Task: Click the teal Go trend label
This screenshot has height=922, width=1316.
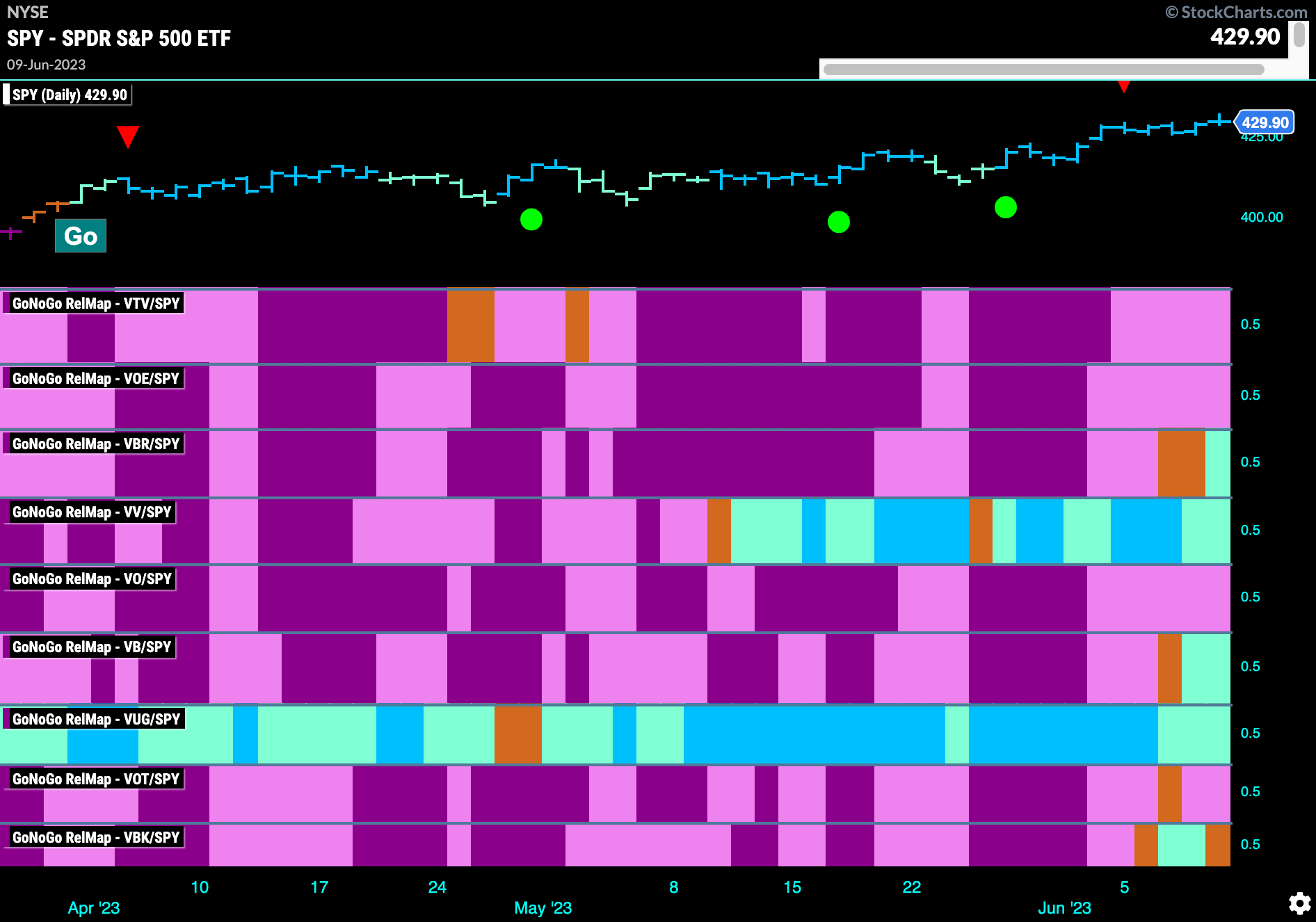Action: [x=81, y=236]
